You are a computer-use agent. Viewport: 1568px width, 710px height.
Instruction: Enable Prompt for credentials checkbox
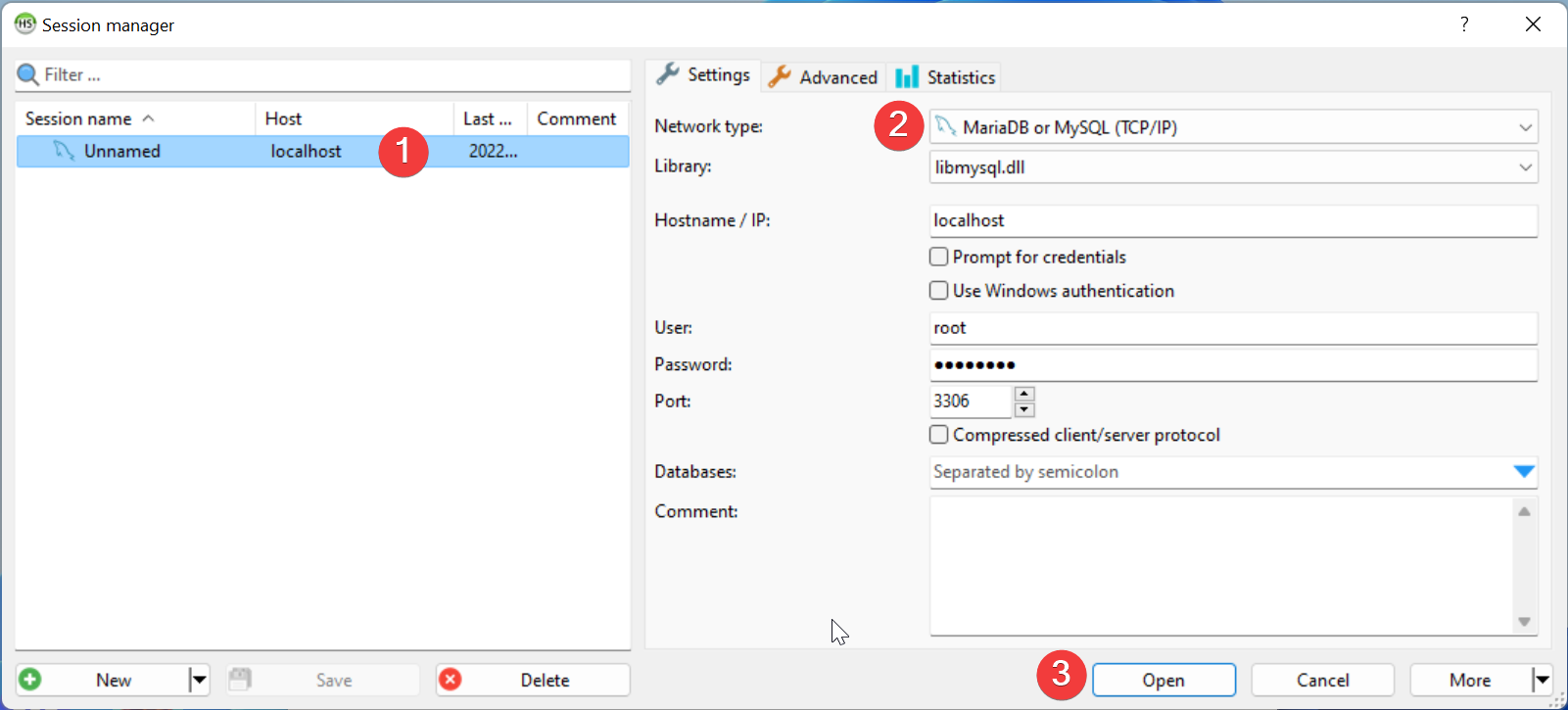coord(938,257)
